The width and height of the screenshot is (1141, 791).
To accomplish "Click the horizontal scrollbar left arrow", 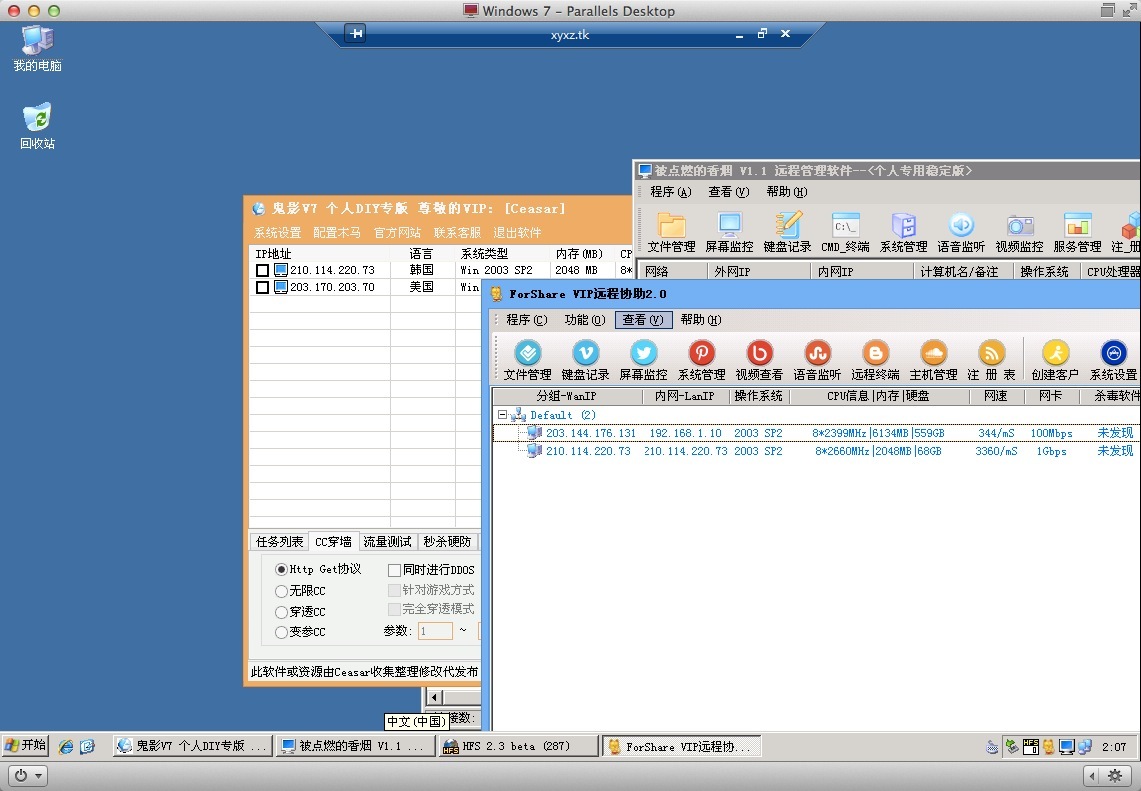I will click(434, 697).
